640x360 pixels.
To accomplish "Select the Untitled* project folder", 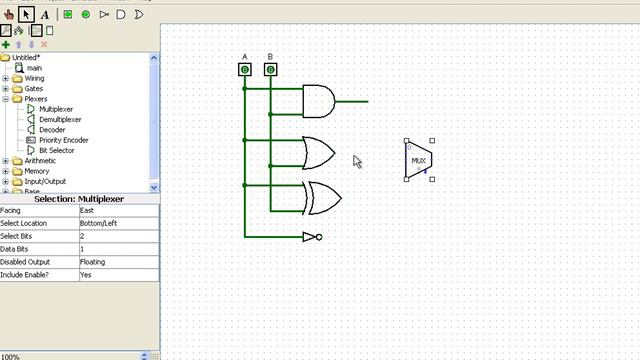I will [x=26, y=58].
